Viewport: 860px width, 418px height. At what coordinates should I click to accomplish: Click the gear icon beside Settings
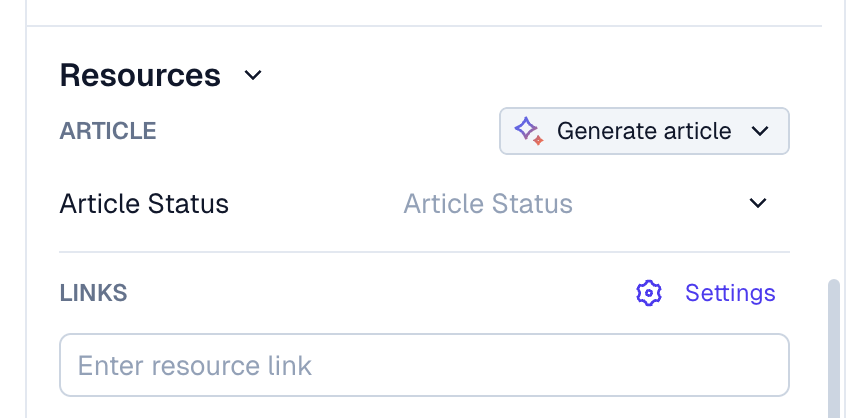pos(649,293)
